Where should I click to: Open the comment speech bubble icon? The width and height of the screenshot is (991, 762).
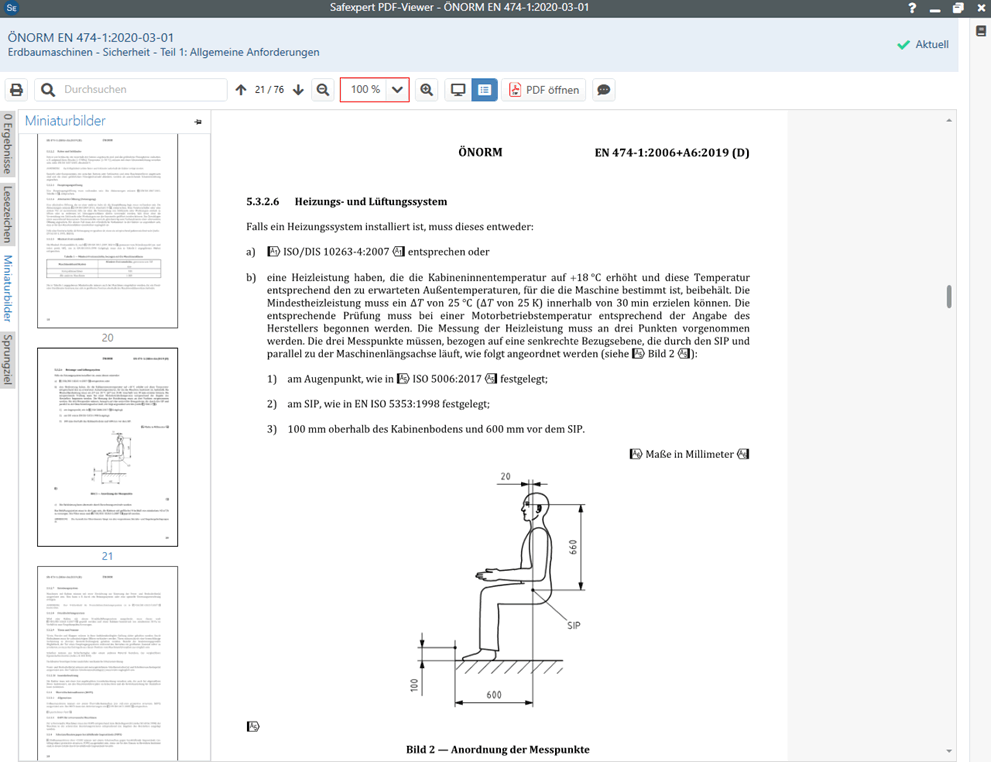pyautogui.click(x=604, y=90)
